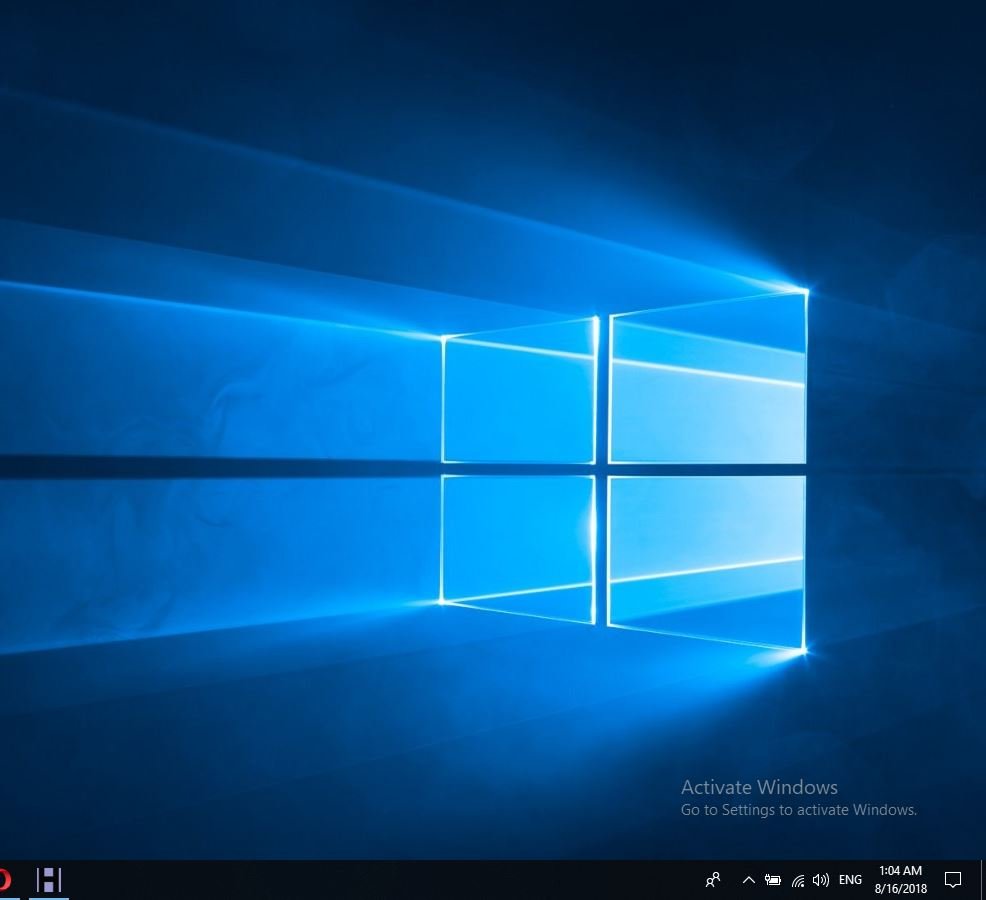Switch input language via ENG indicator

click(850, 880)
